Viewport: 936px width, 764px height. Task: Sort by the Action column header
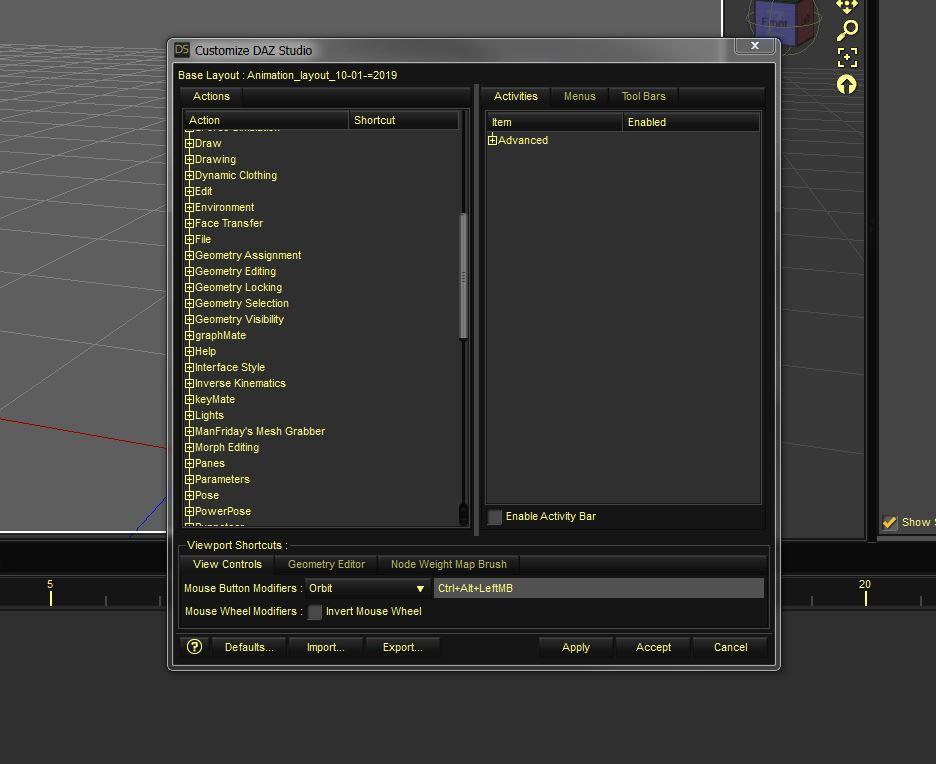(266, 120)
